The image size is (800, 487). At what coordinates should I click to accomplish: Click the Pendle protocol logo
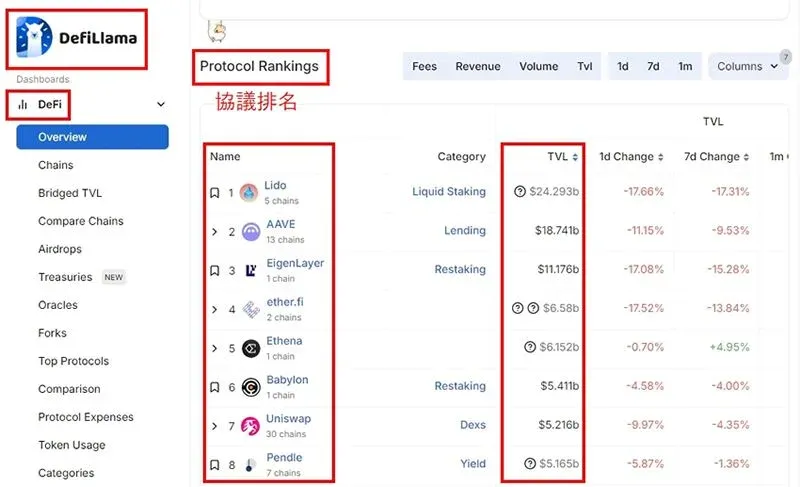coord(249,465)
